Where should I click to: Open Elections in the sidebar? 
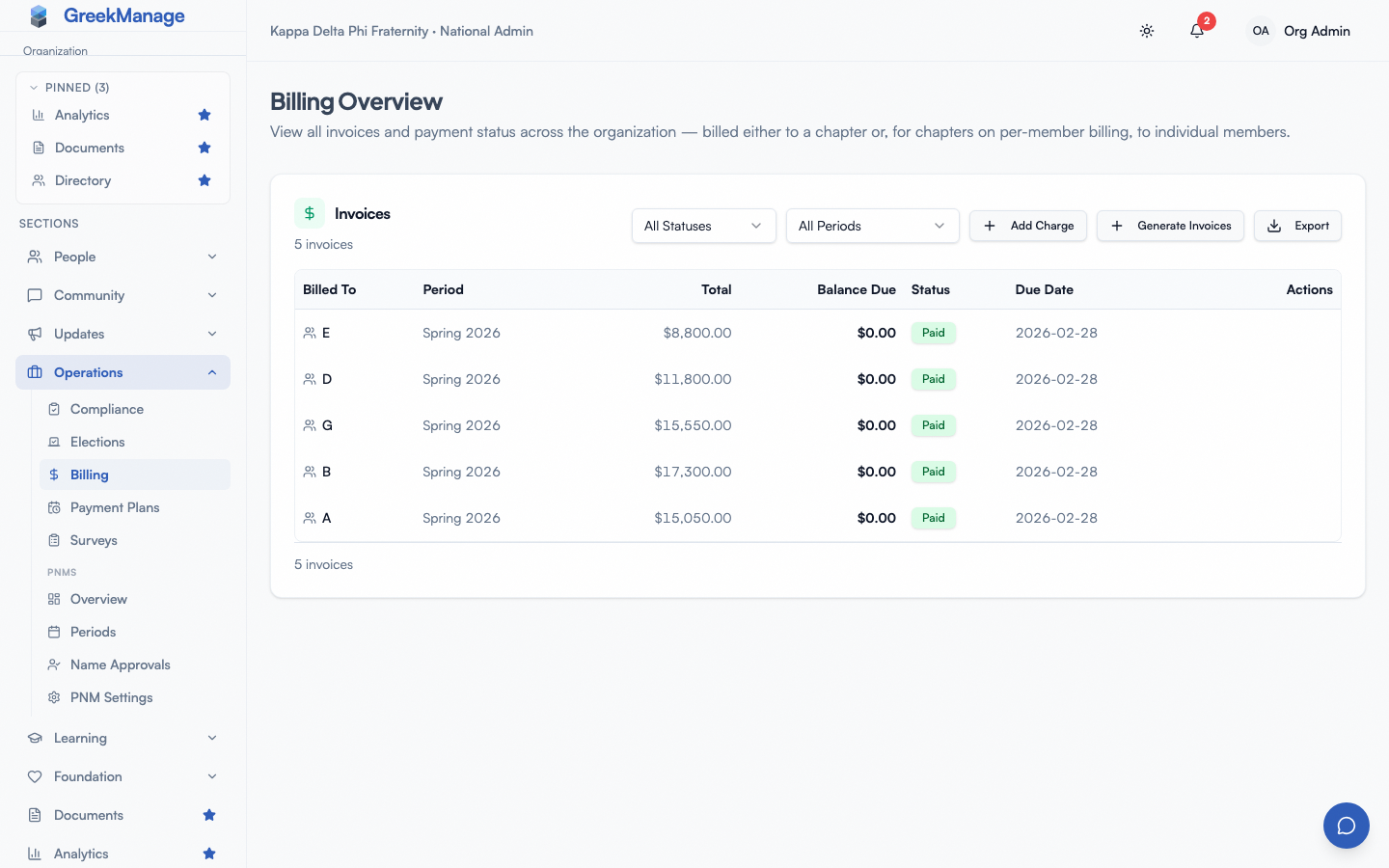(135, 442)
